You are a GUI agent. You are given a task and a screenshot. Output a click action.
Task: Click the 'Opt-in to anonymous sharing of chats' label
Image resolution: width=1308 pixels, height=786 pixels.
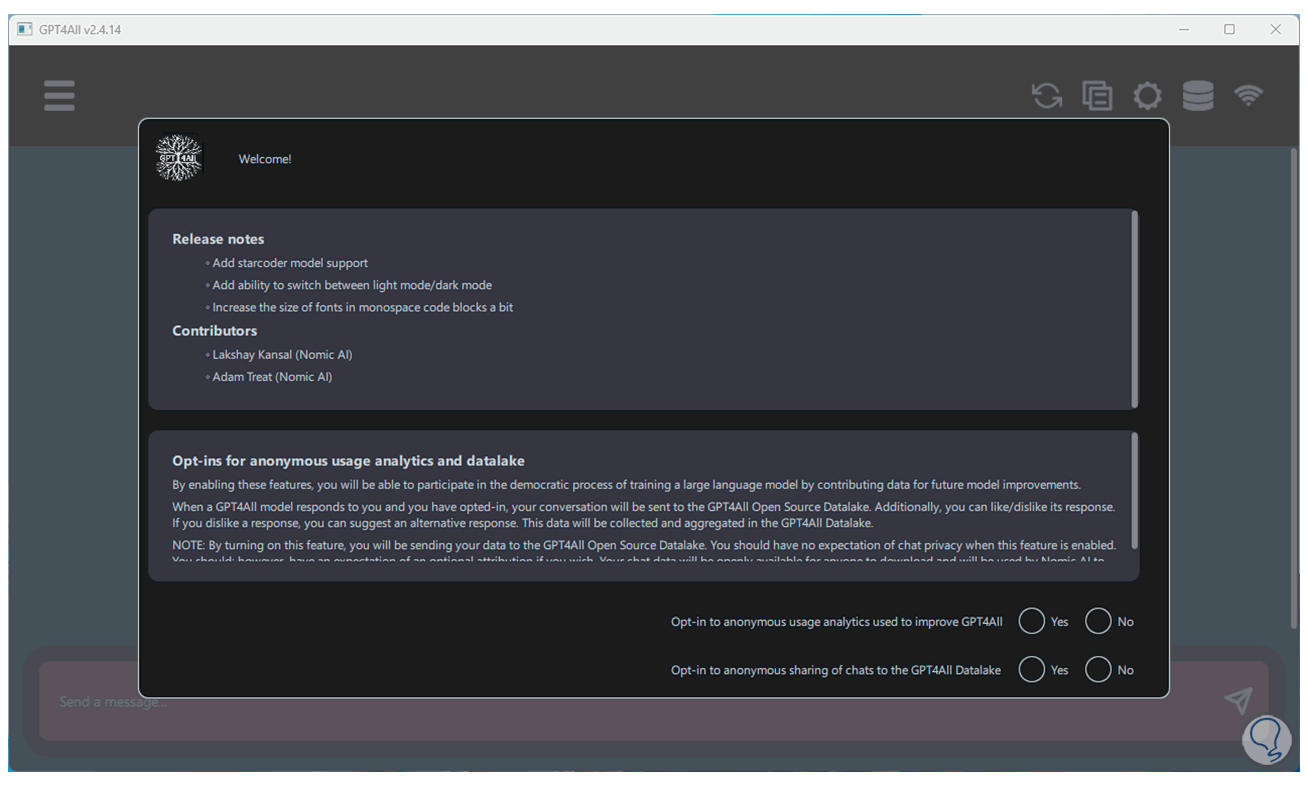[x=835, y=671]
